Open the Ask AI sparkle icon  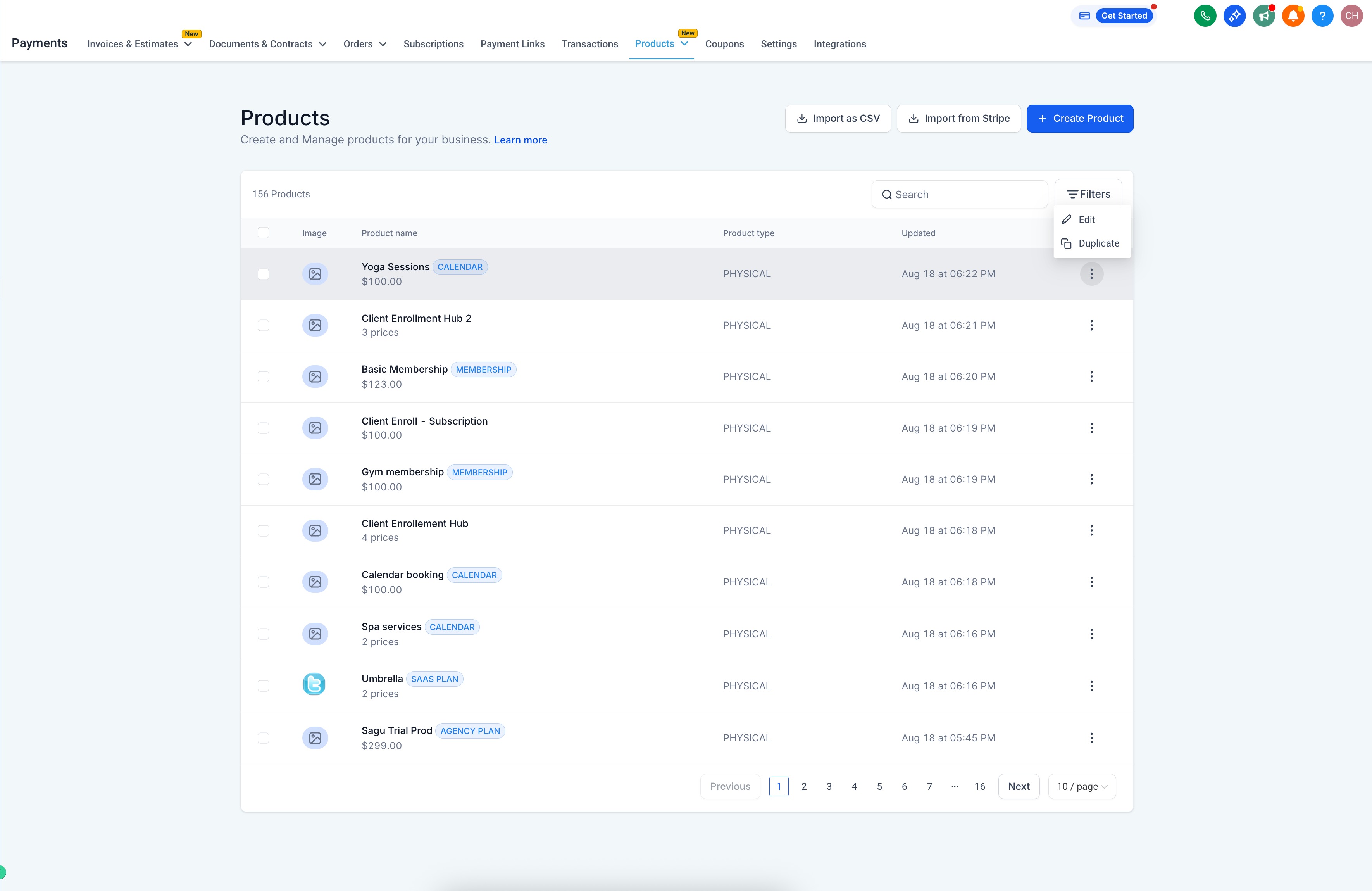coord(1234,16)
